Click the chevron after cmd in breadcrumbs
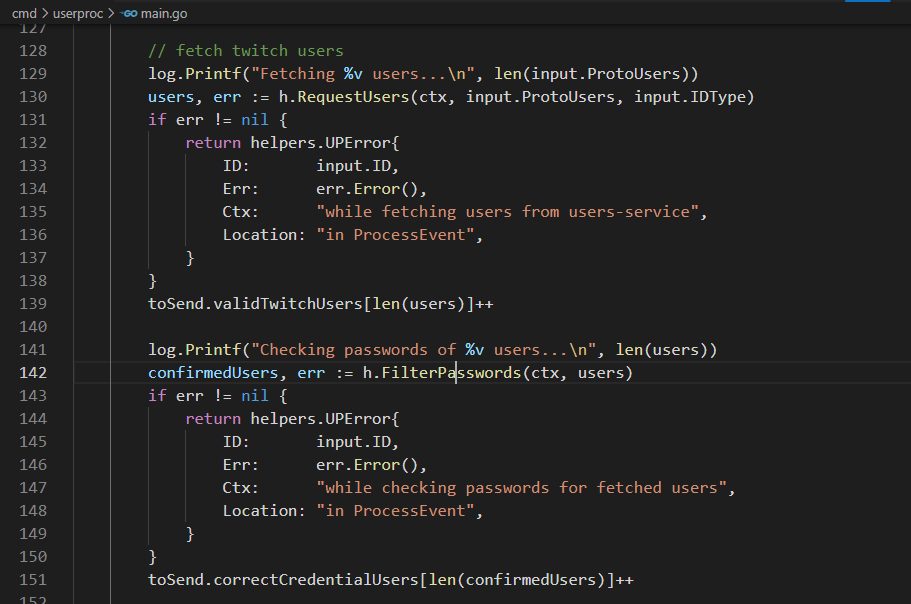This screenshot has width=911, height=604. [x=45, y=13]
